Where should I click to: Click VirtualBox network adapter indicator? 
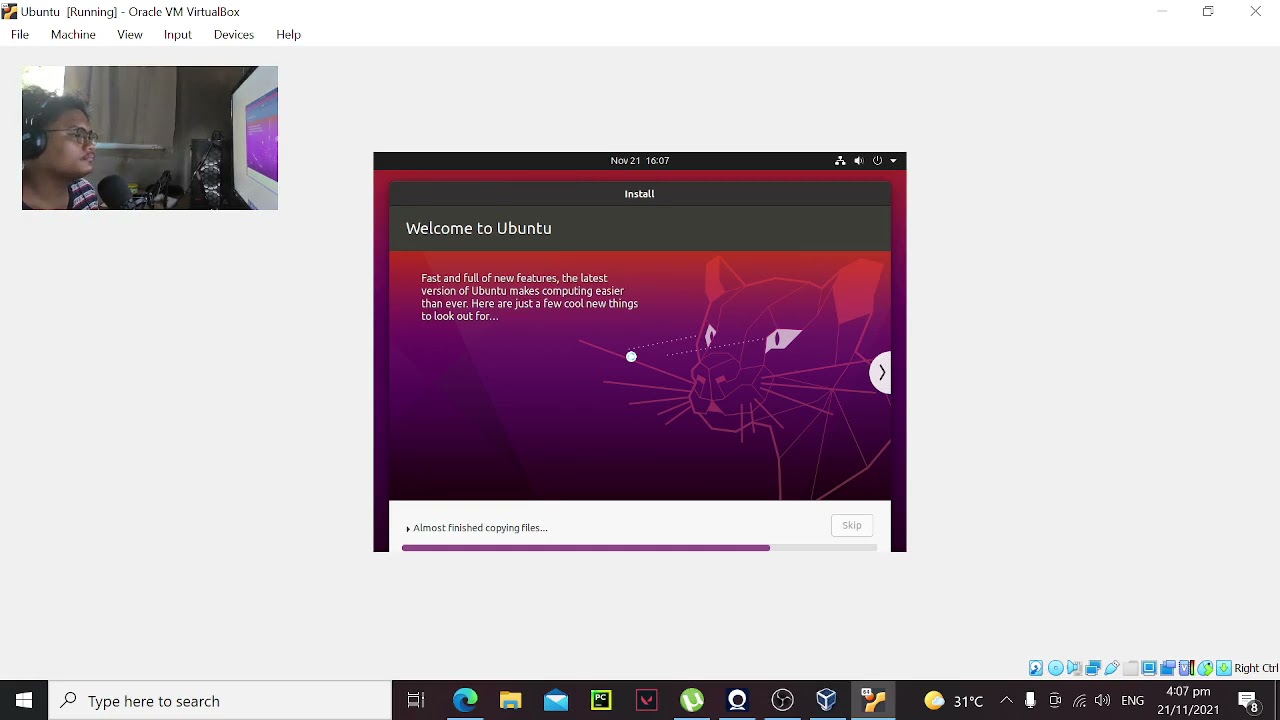pos(1093,668)
